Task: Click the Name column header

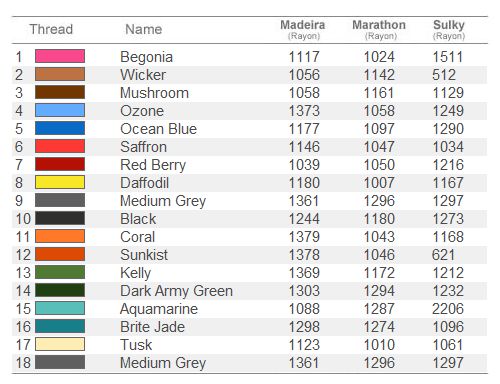Action: point(144,29)
